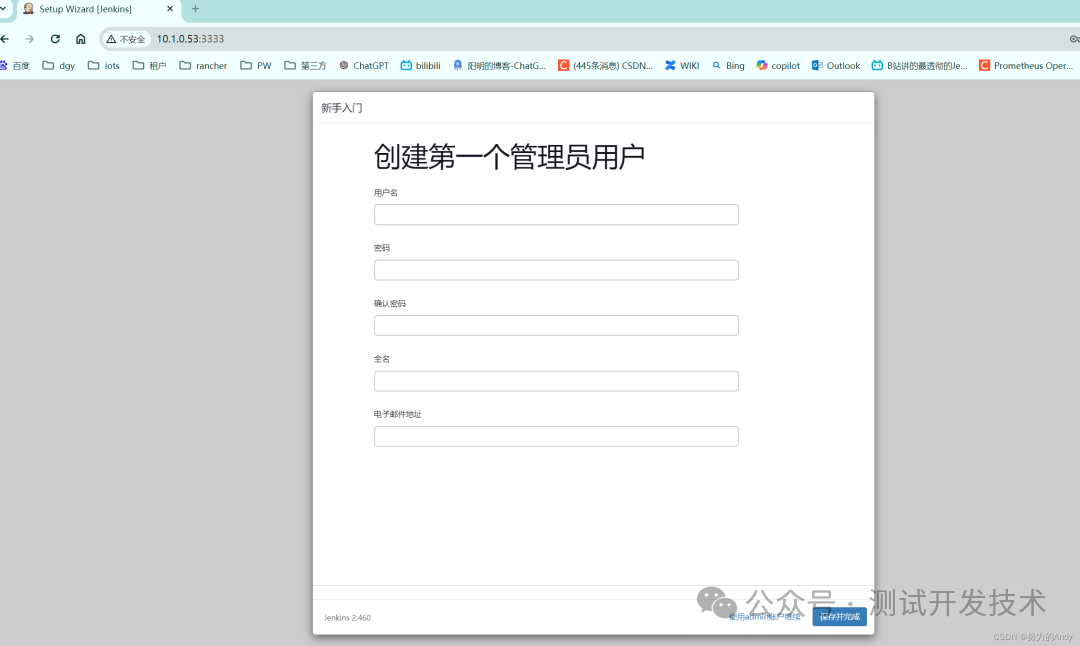
Task: Click the password key icon in address bar
Action: pyautogui.click(x=1074, y=39)
